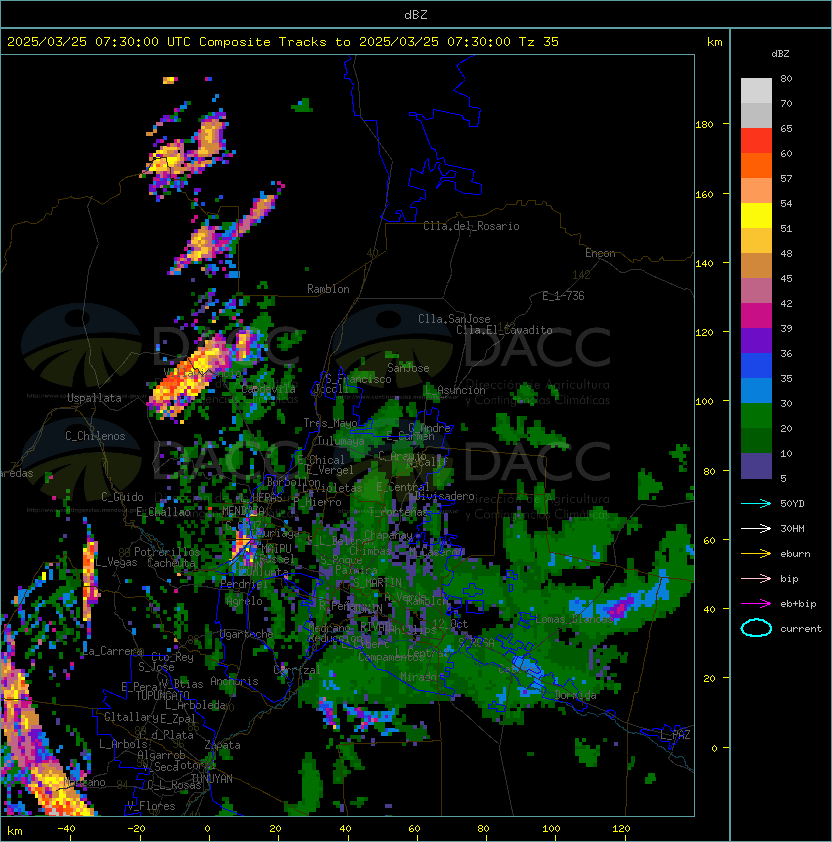Click the 'Ramblon' map label
The width and height of the screenshot is (832, 842).
click(328, 289)
